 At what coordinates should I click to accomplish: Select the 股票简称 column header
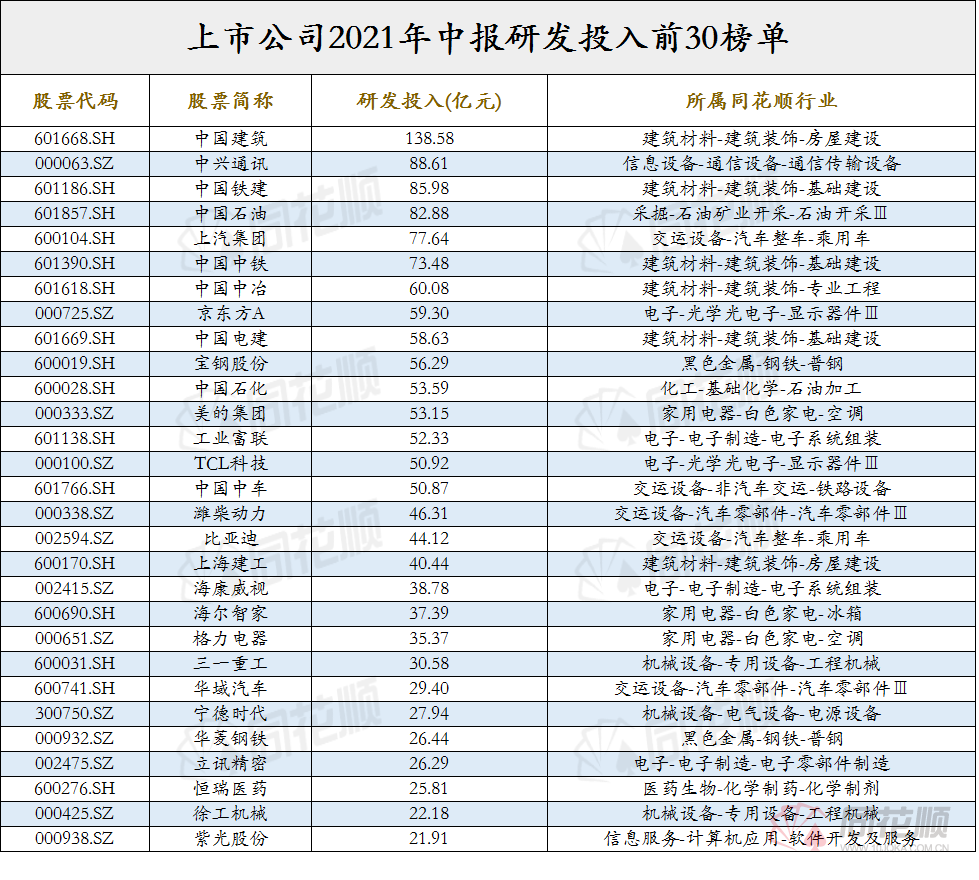click(x=230, y=101)
